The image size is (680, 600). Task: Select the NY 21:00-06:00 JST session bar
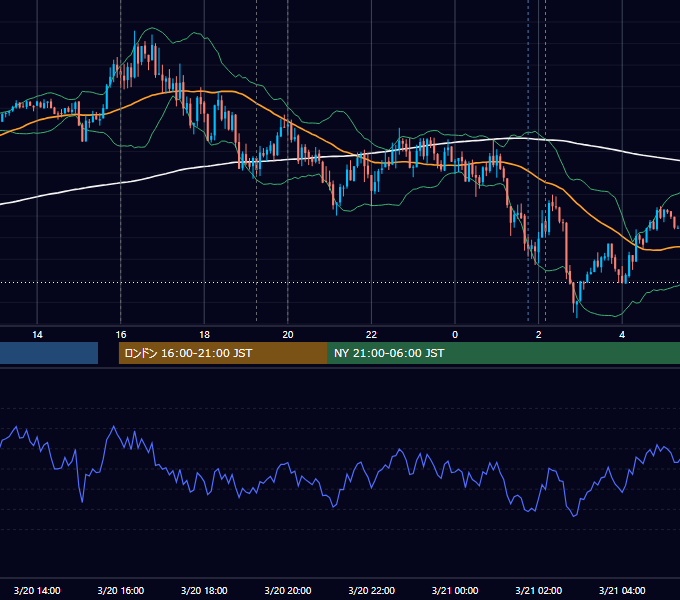click(504, 353)
